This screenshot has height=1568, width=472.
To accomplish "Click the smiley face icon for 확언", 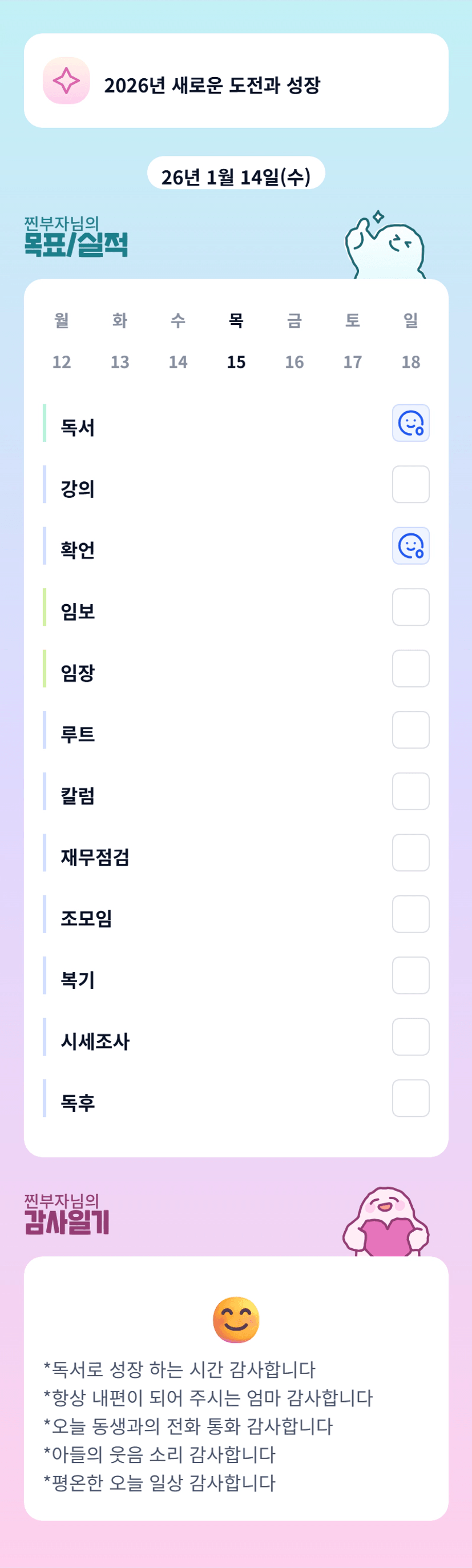I will tap(410, 546).
